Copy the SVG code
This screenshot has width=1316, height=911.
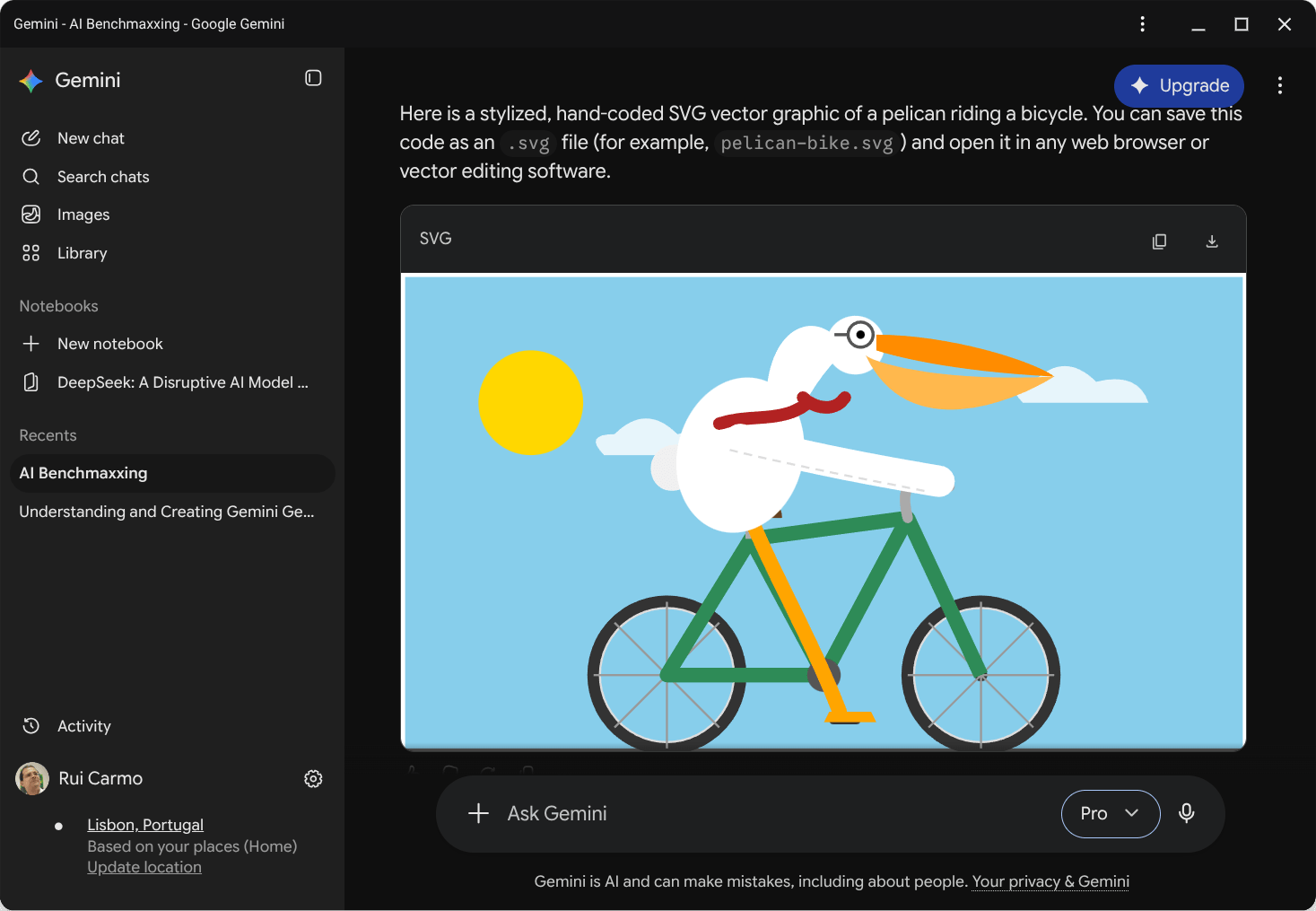click(x=1159, y=241)
